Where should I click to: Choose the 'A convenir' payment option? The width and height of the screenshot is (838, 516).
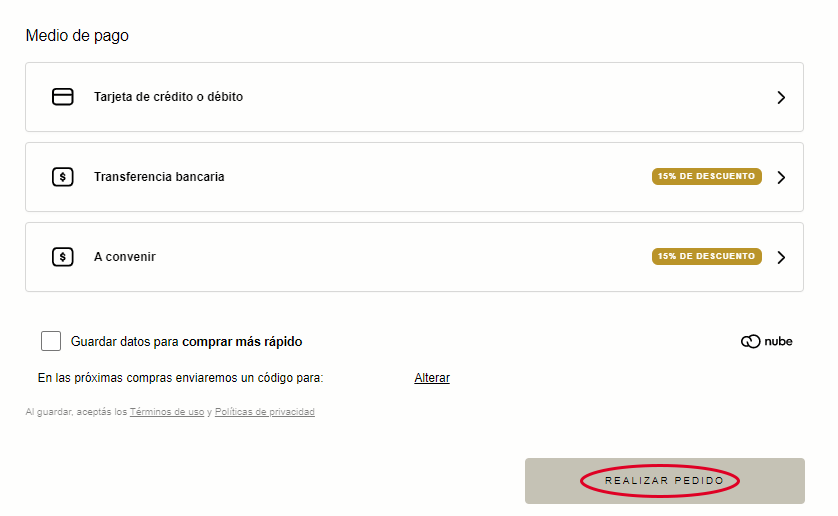click(x=125, y=257)
